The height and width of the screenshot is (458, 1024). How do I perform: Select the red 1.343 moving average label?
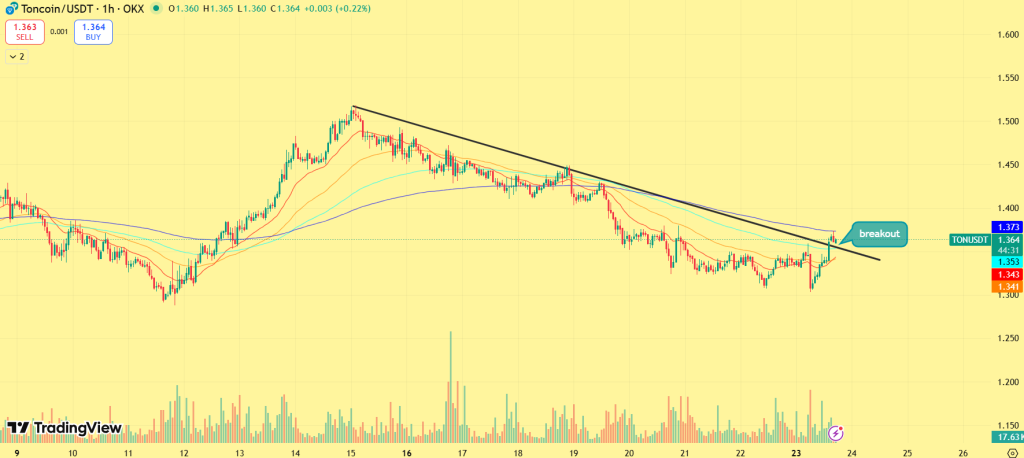point(1005,274)
